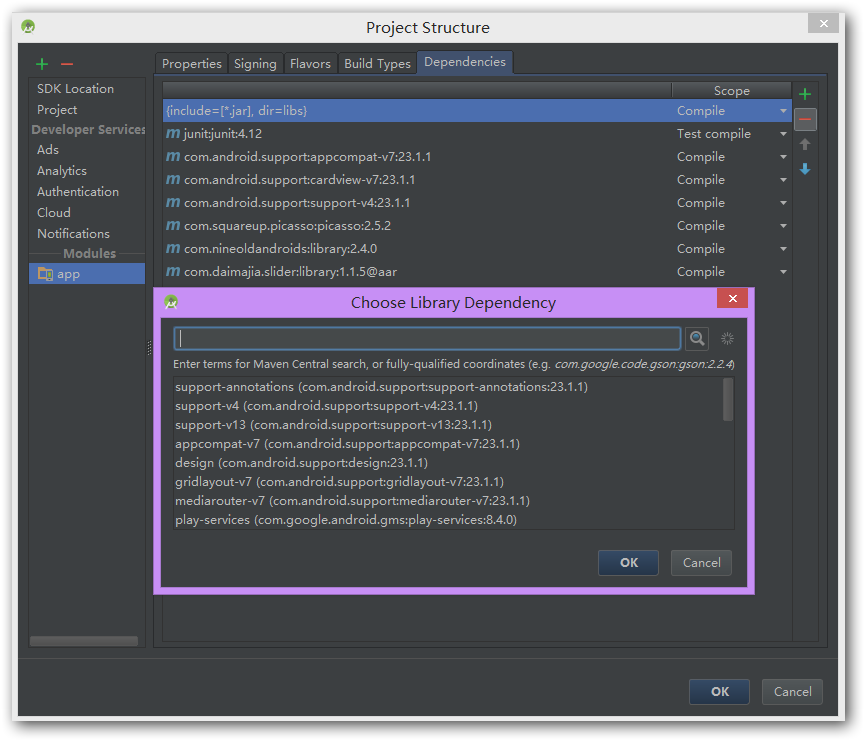Select appcompat-v7 library in dialog list
The width and height of the screenshot is (865, 741).
point(448,444)
